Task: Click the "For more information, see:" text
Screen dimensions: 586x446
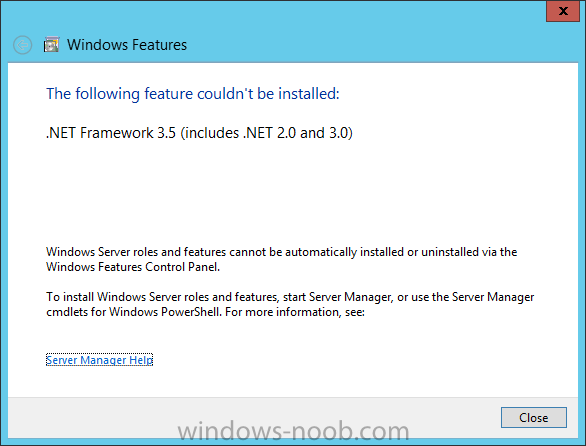Action: click(x=295, y=312)
